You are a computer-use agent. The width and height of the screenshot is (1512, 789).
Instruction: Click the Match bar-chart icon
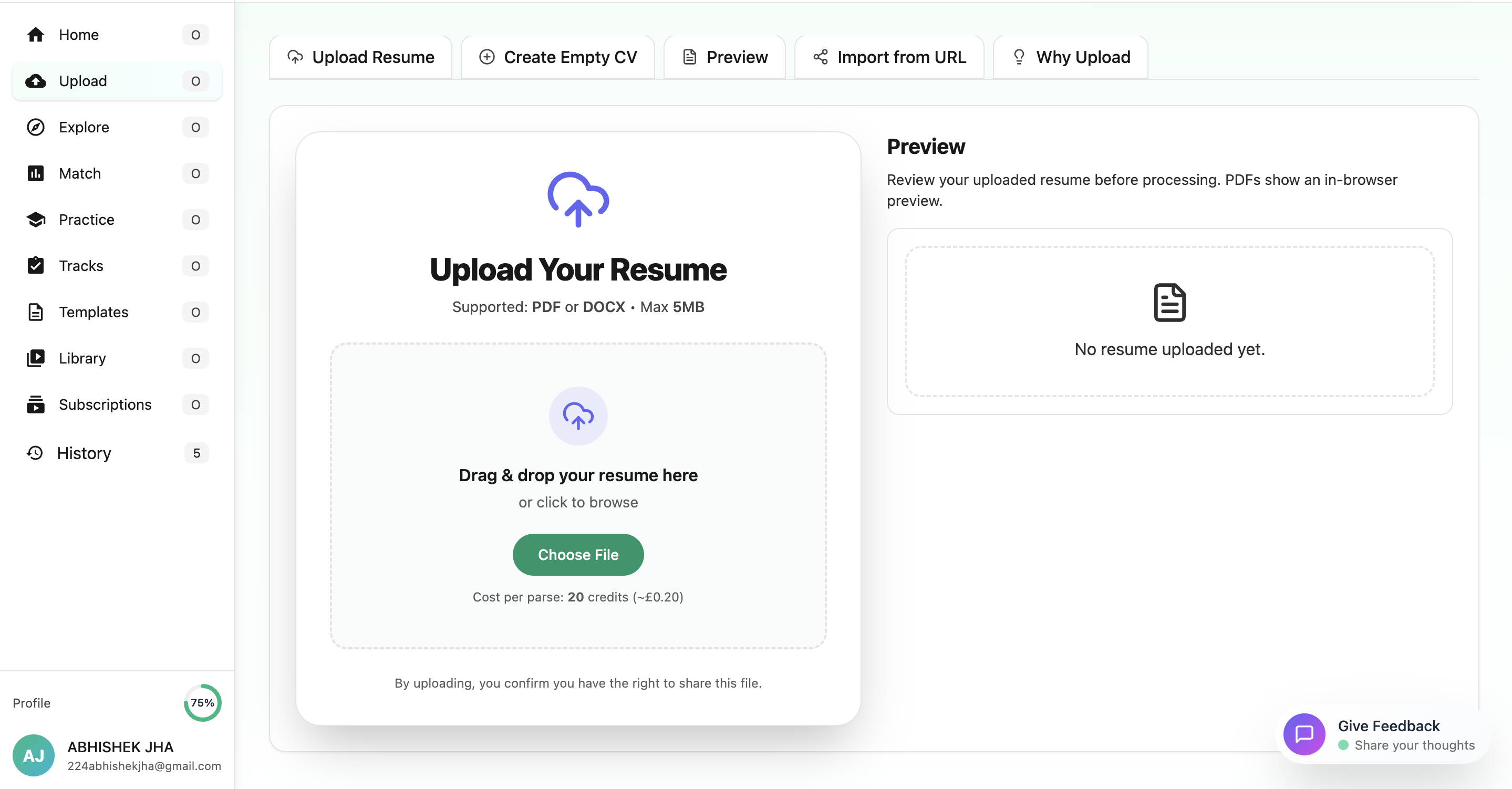tap(36, 174)
